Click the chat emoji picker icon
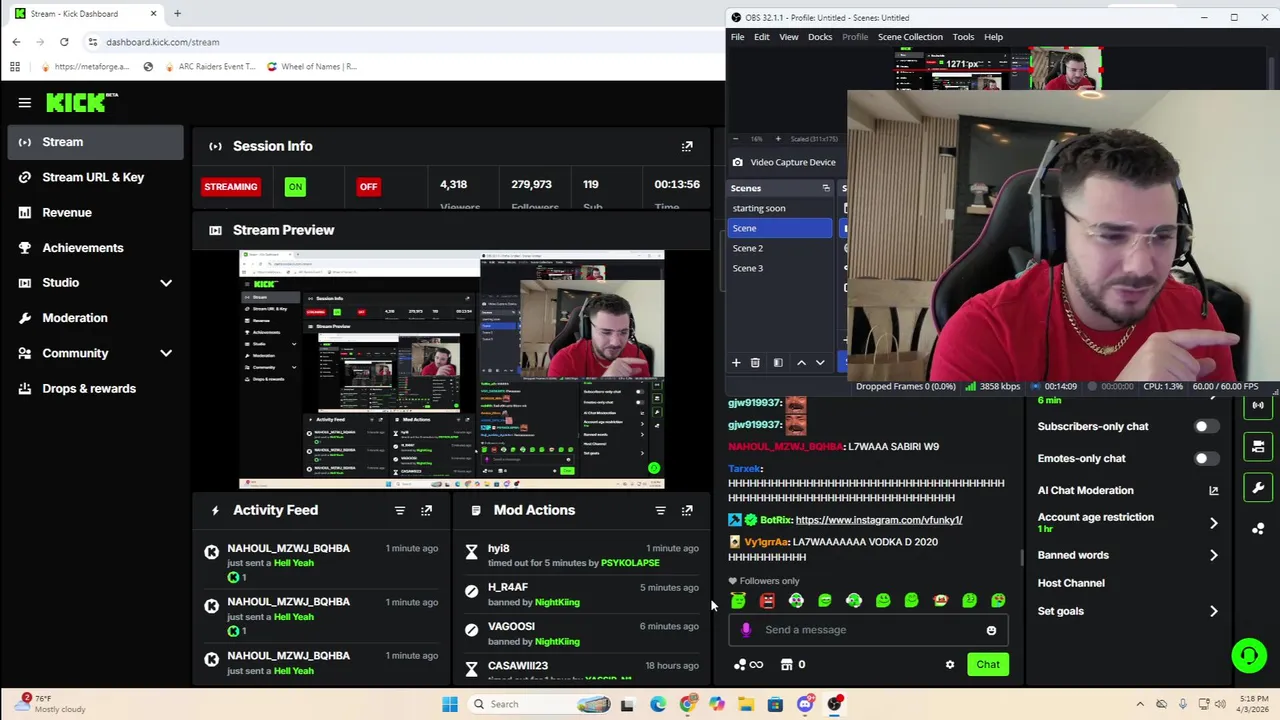 point(991,630)
